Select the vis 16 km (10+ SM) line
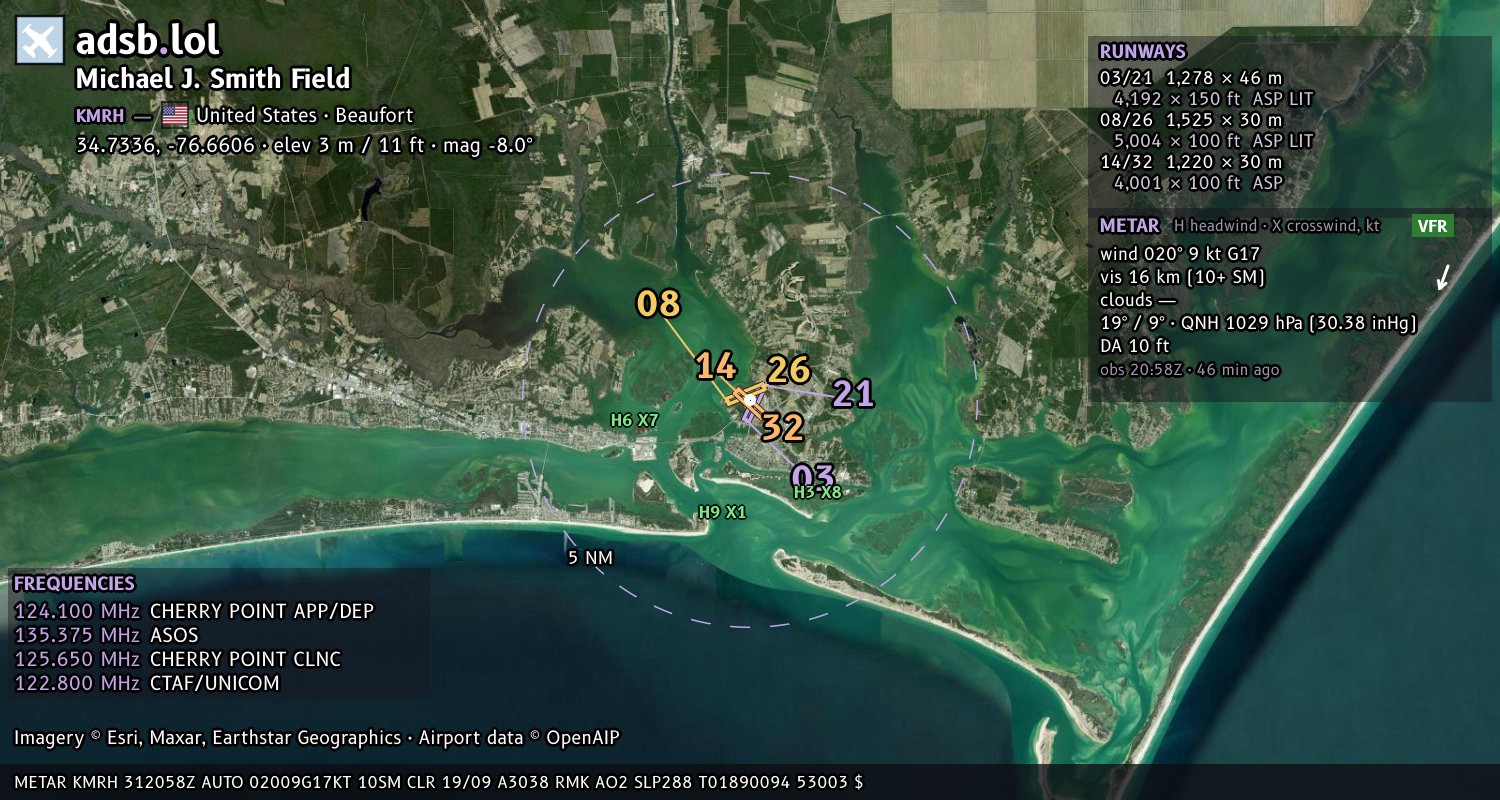This screenshot has width=1500, height=800. 1183,277
